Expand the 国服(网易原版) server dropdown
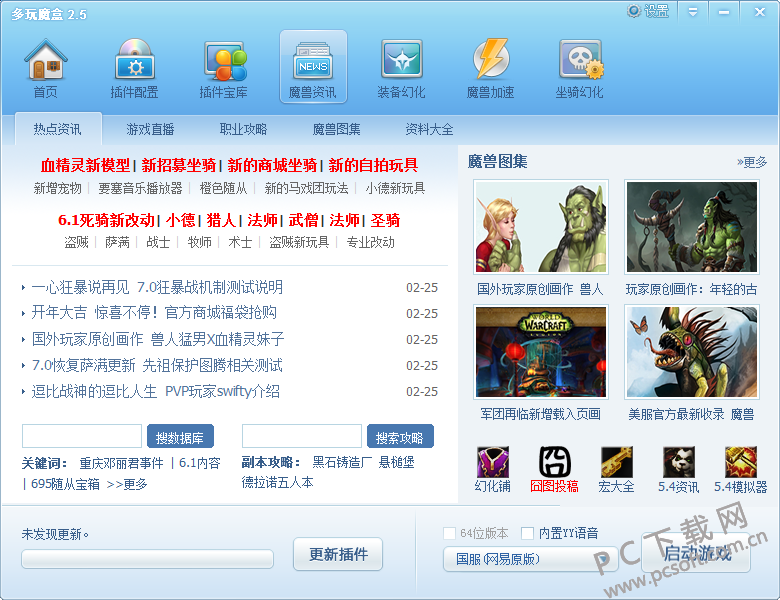This screenshot has height=600, width=780. pyautogui.click(x=530, y=559)
